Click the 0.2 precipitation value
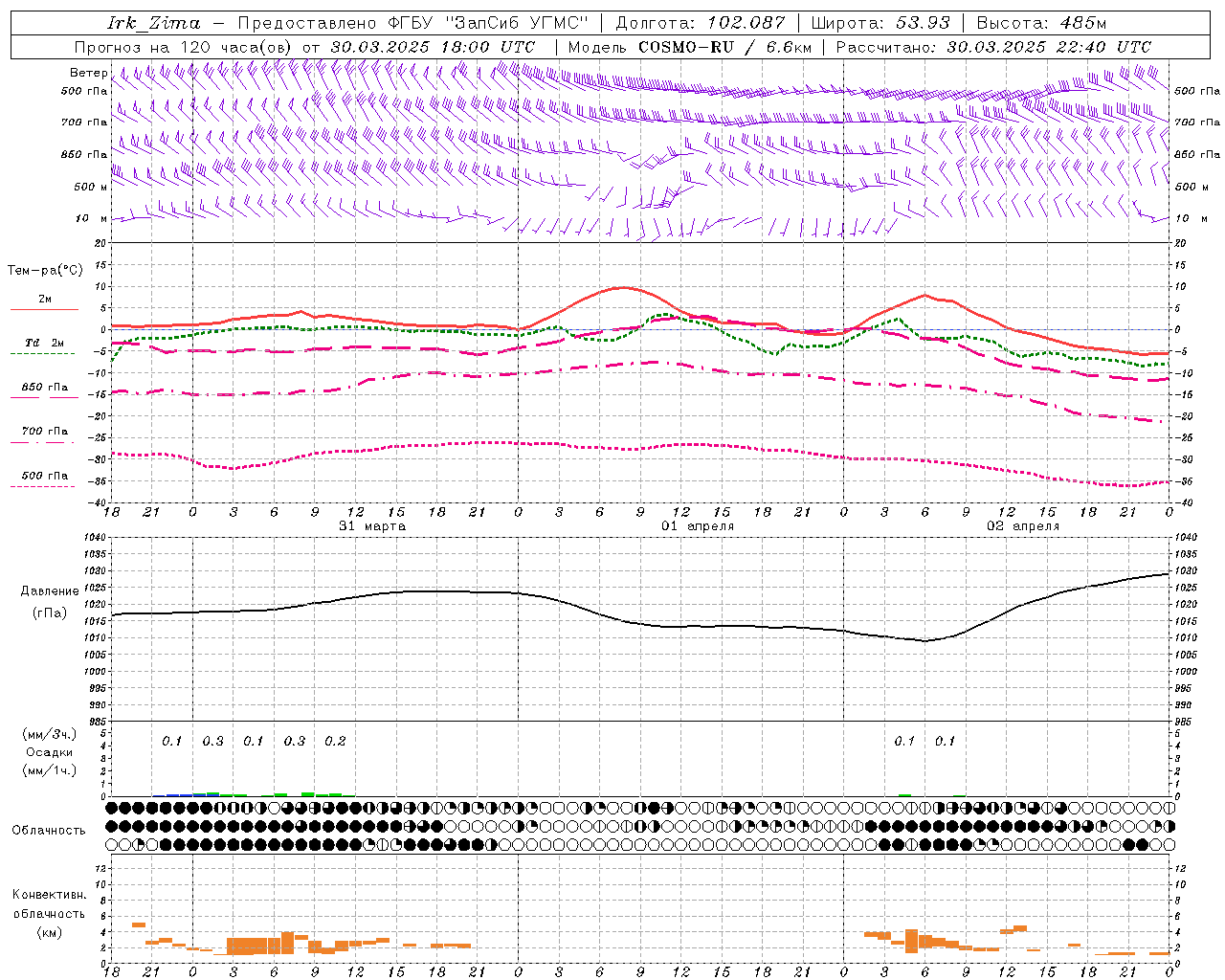1225x980 pixels. (335, 741)
